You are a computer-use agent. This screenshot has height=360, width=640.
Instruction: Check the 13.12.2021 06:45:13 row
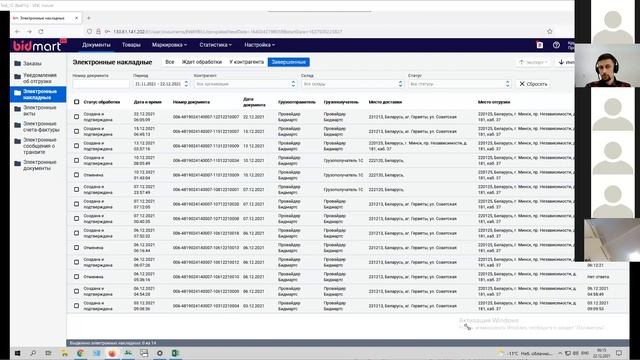(76, 131)
